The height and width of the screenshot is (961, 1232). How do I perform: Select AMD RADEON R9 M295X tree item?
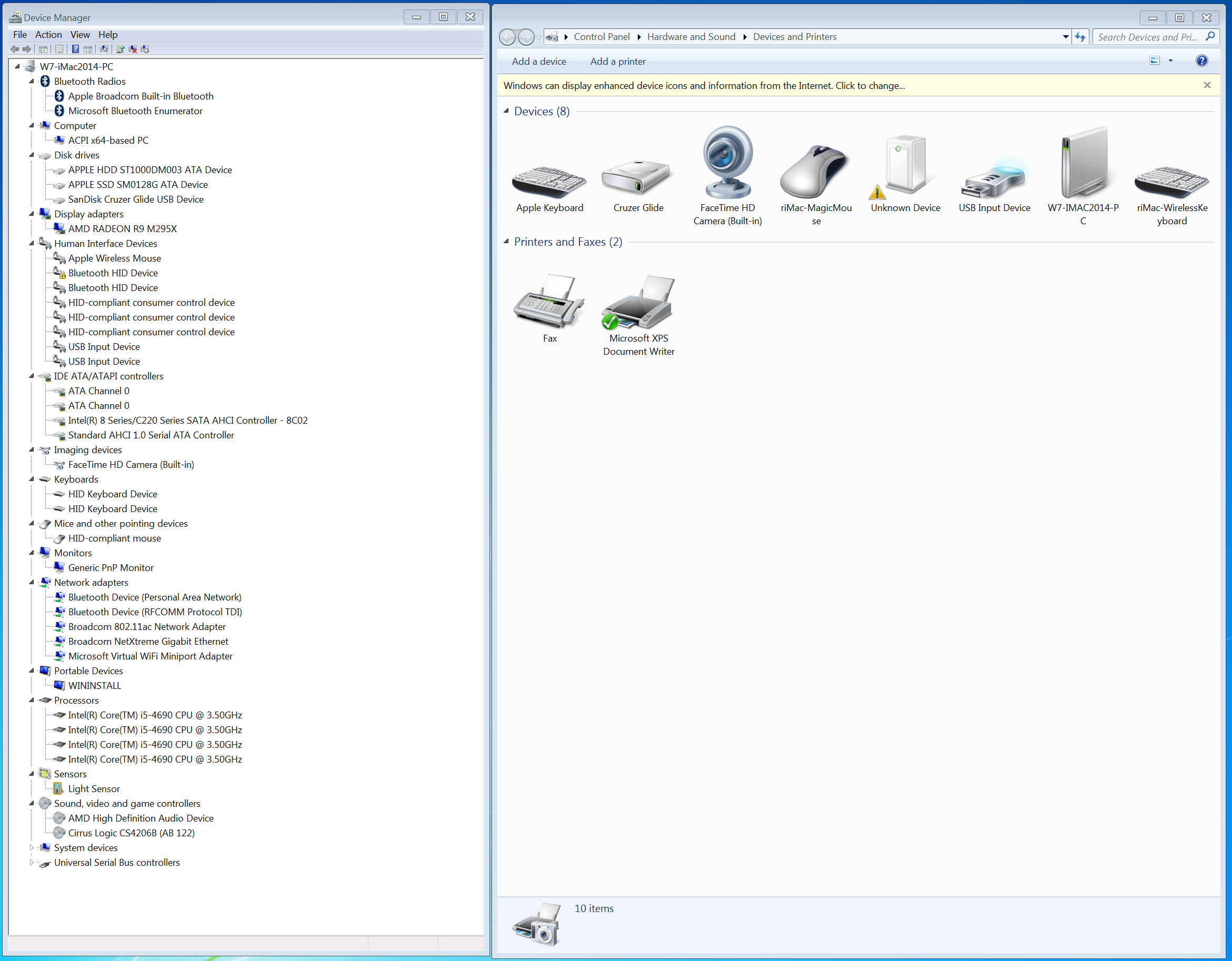point(123,229)
